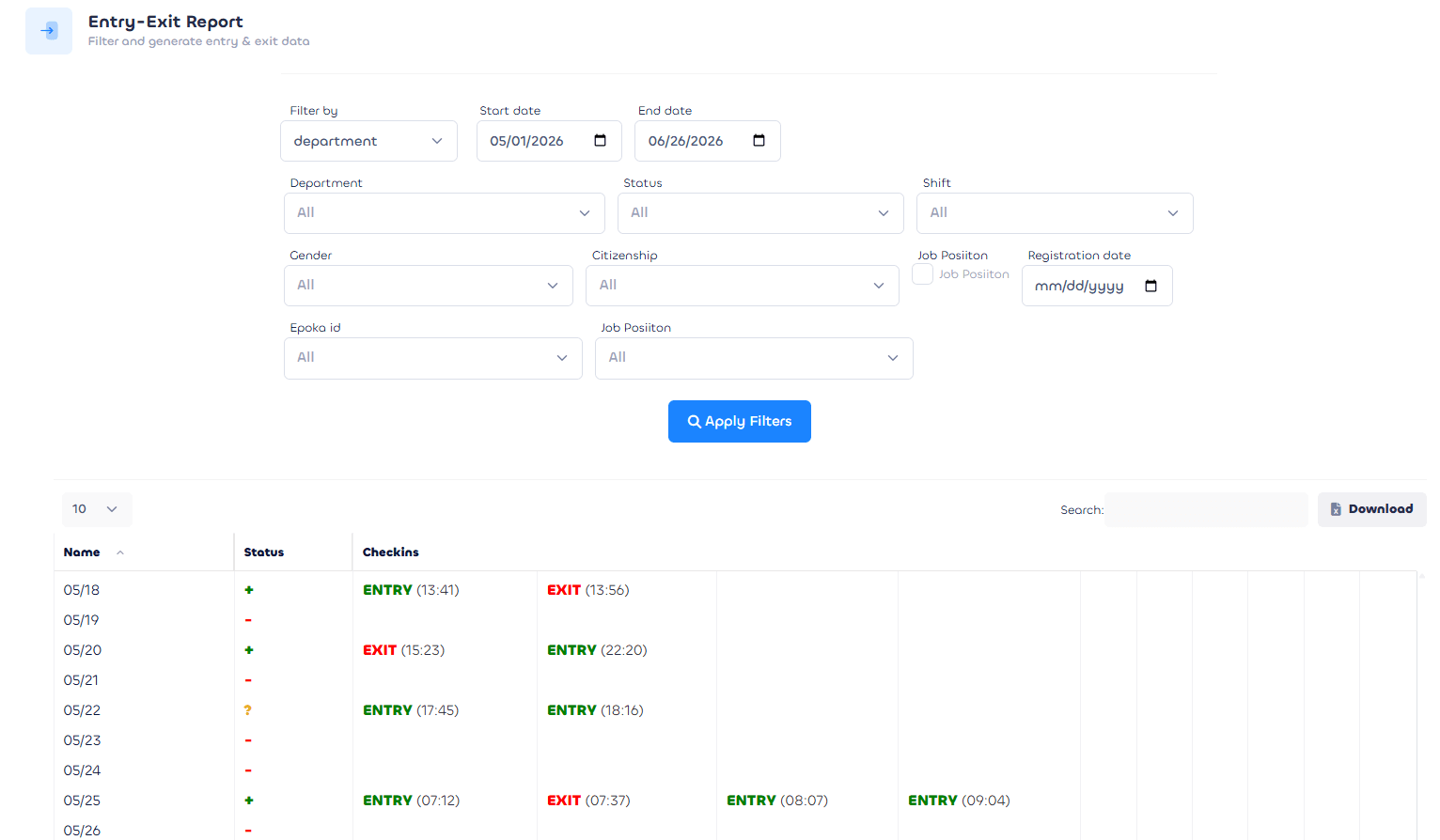Click the orange question mark status for 05/22
The image size is (1440, 840).
[x=248, y=710]
